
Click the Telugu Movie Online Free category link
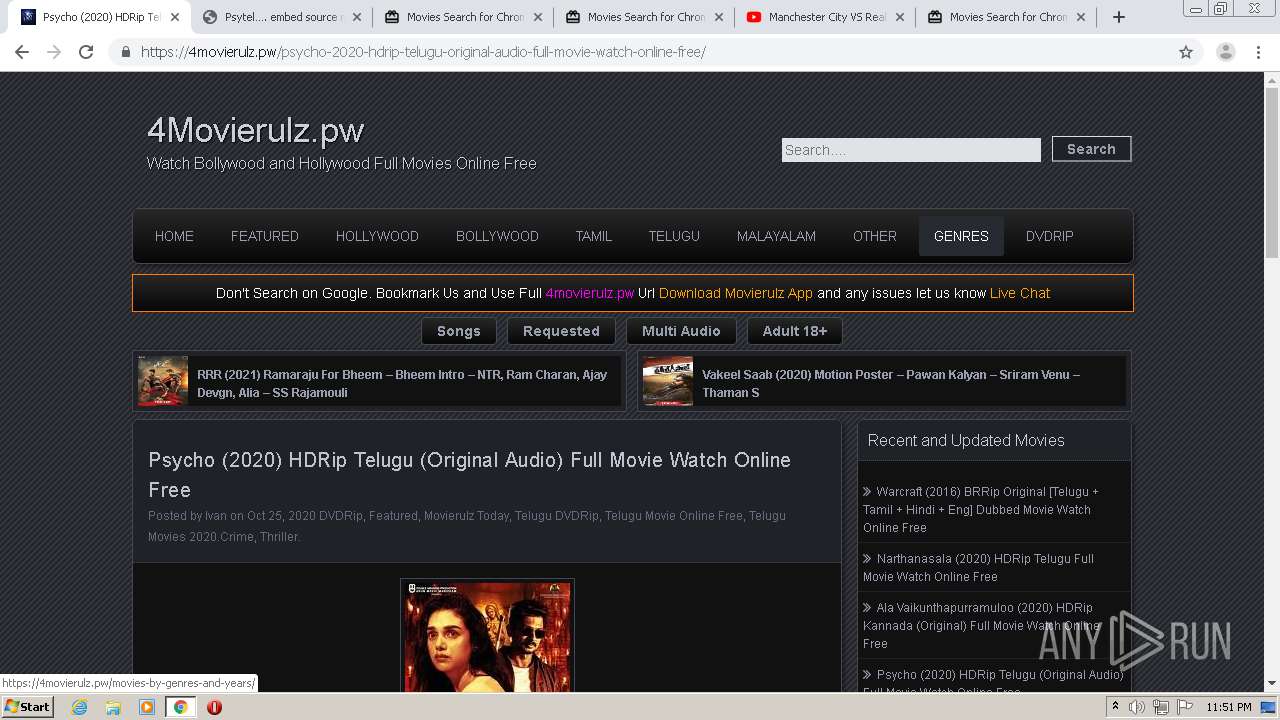point(673,516)
